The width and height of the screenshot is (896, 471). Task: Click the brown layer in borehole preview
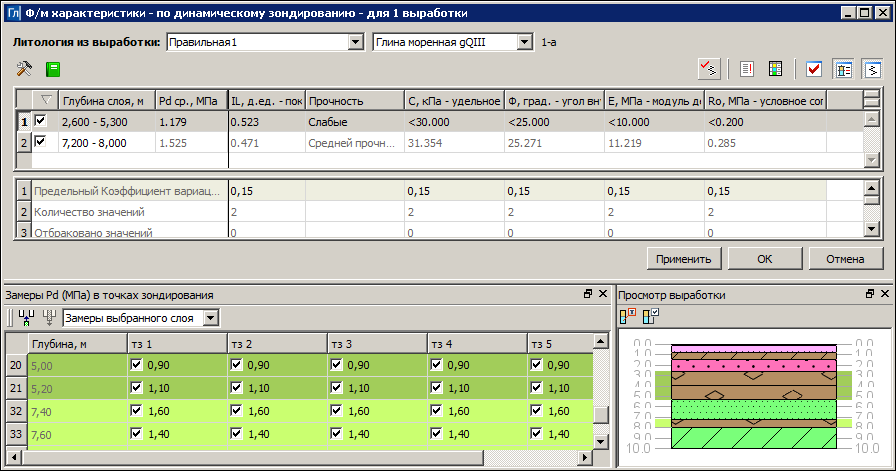[x=754, y=385]
